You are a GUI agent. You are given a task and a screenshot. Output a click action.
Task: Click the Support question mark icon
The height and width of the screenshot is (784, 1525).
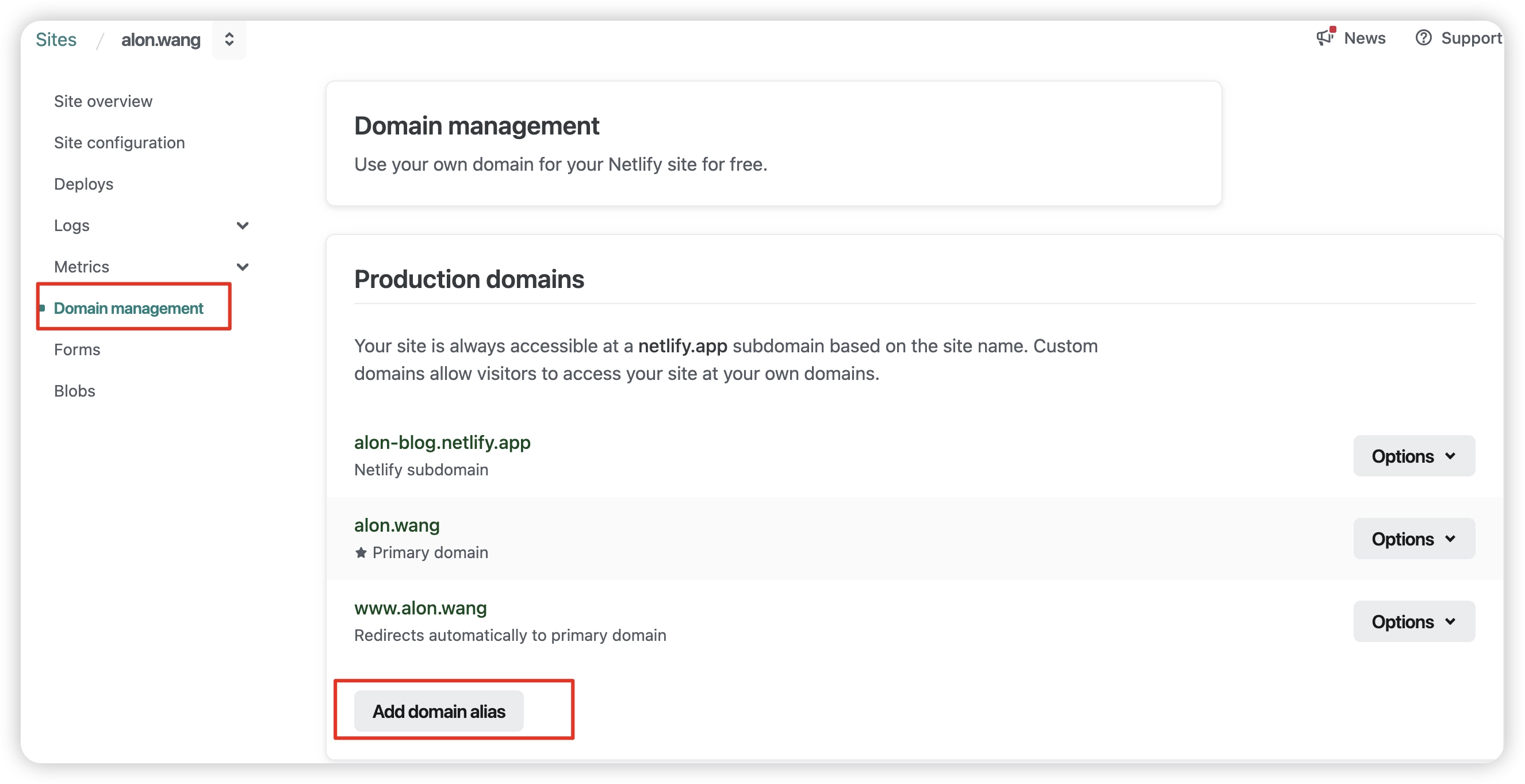tap(1423, 38)
